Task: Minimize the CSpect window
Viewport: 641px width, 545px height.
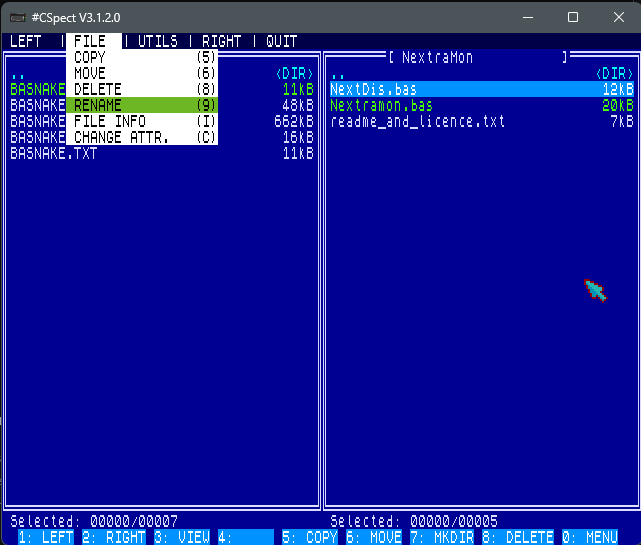Action: 528,17
